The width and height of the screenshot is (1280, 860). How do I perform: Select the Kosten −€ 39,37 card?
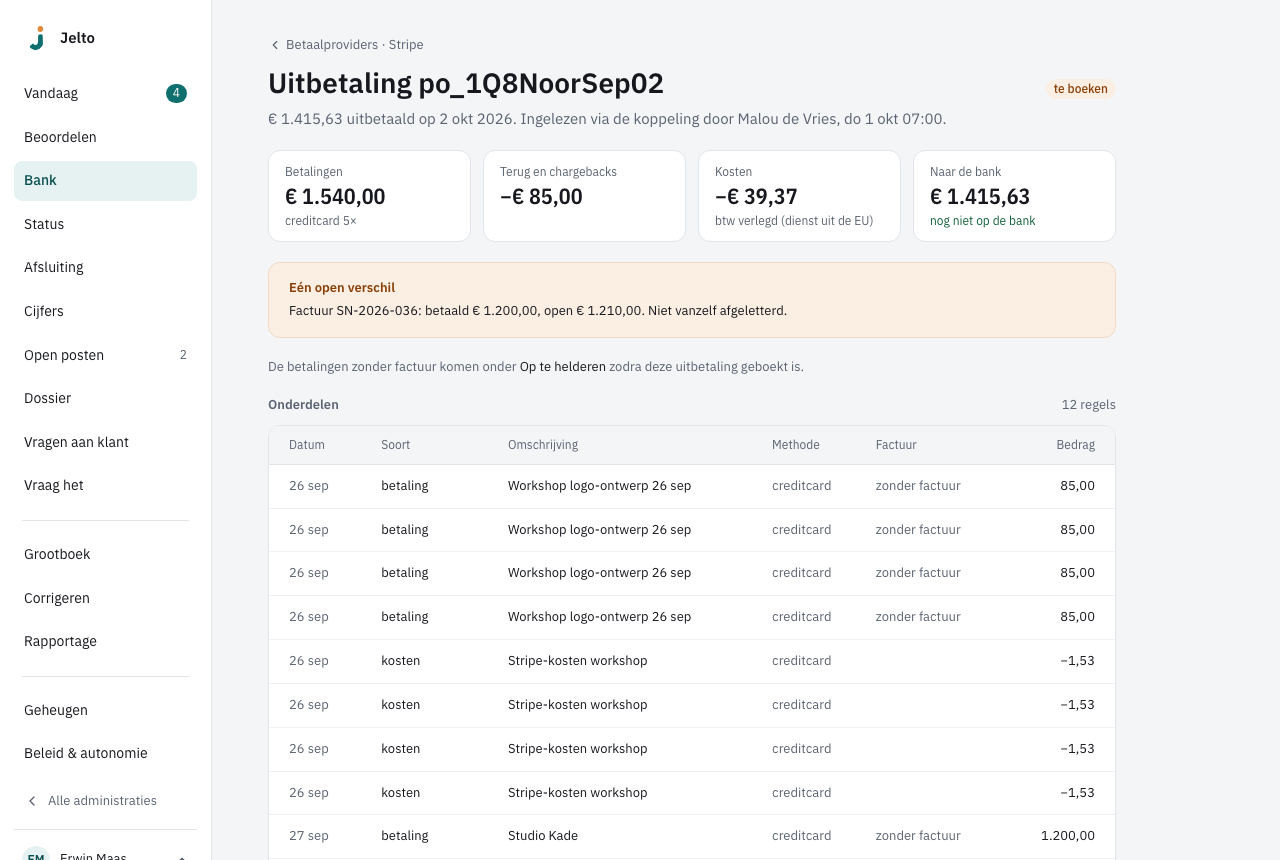pos(799,196)
